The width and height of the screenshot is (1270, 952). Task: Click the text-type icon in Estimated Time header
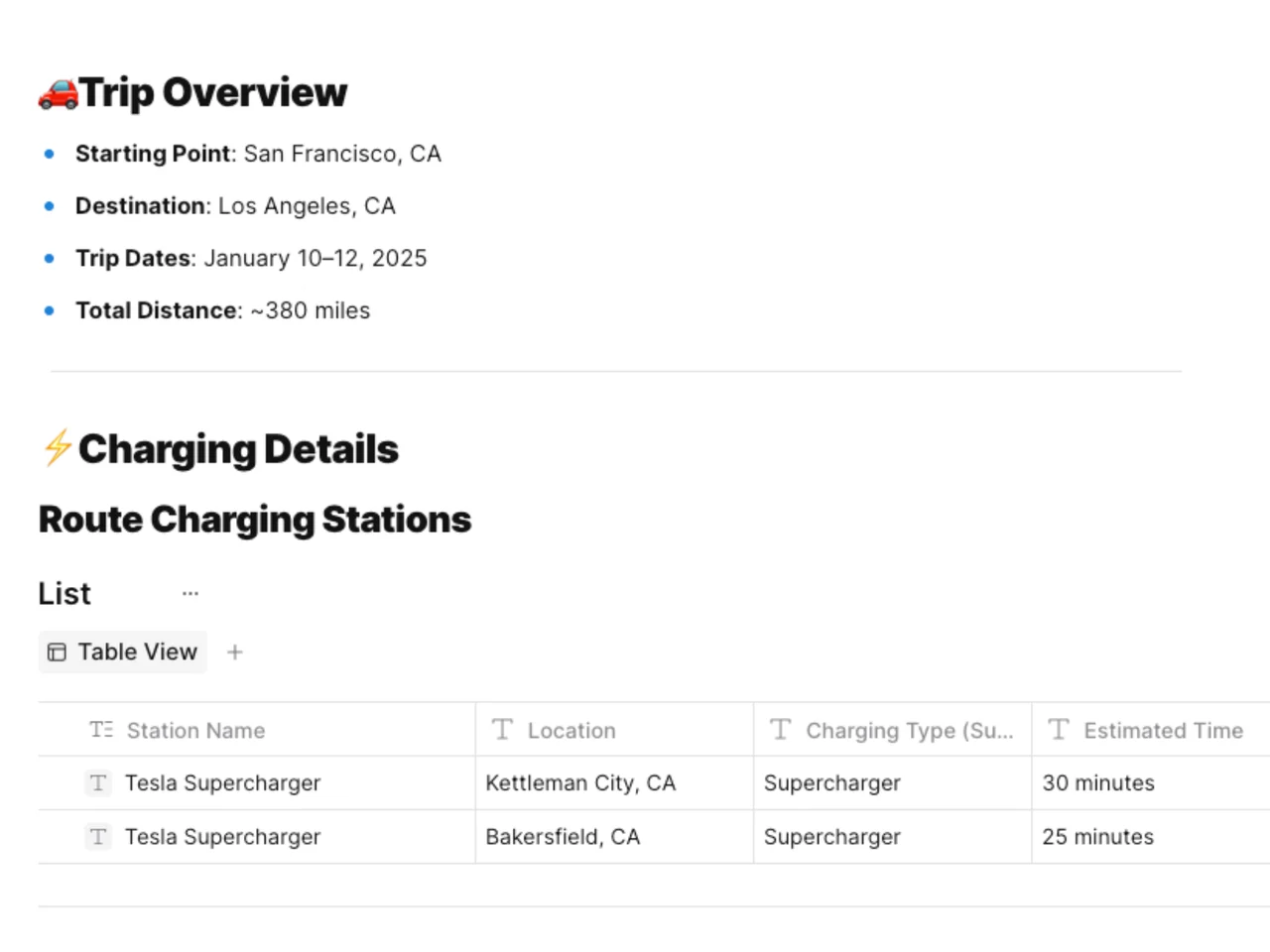tap(1059, 730)
